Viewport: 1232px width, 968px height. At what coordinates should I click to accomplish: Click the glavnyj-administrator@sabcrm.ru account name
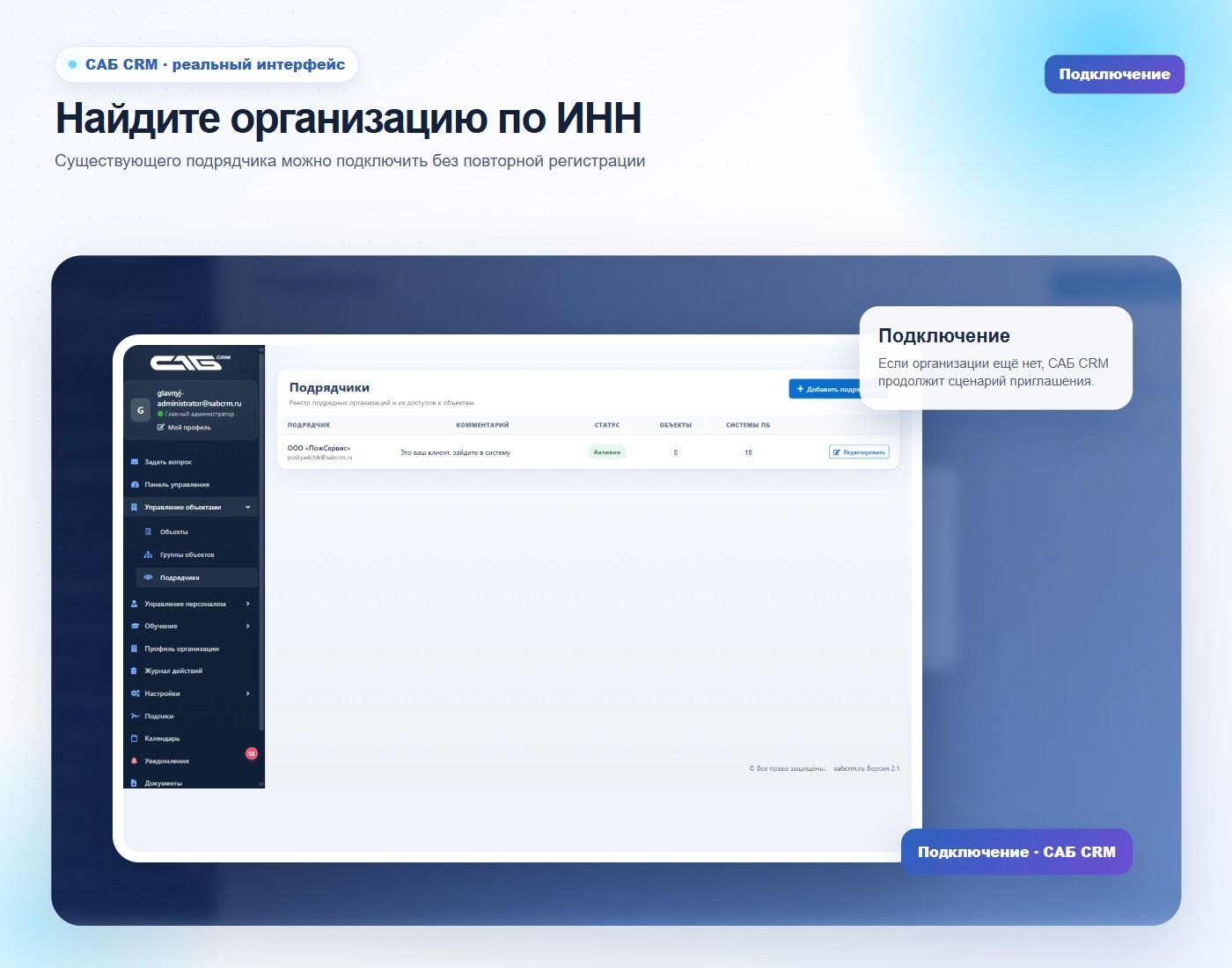(199, 399)
